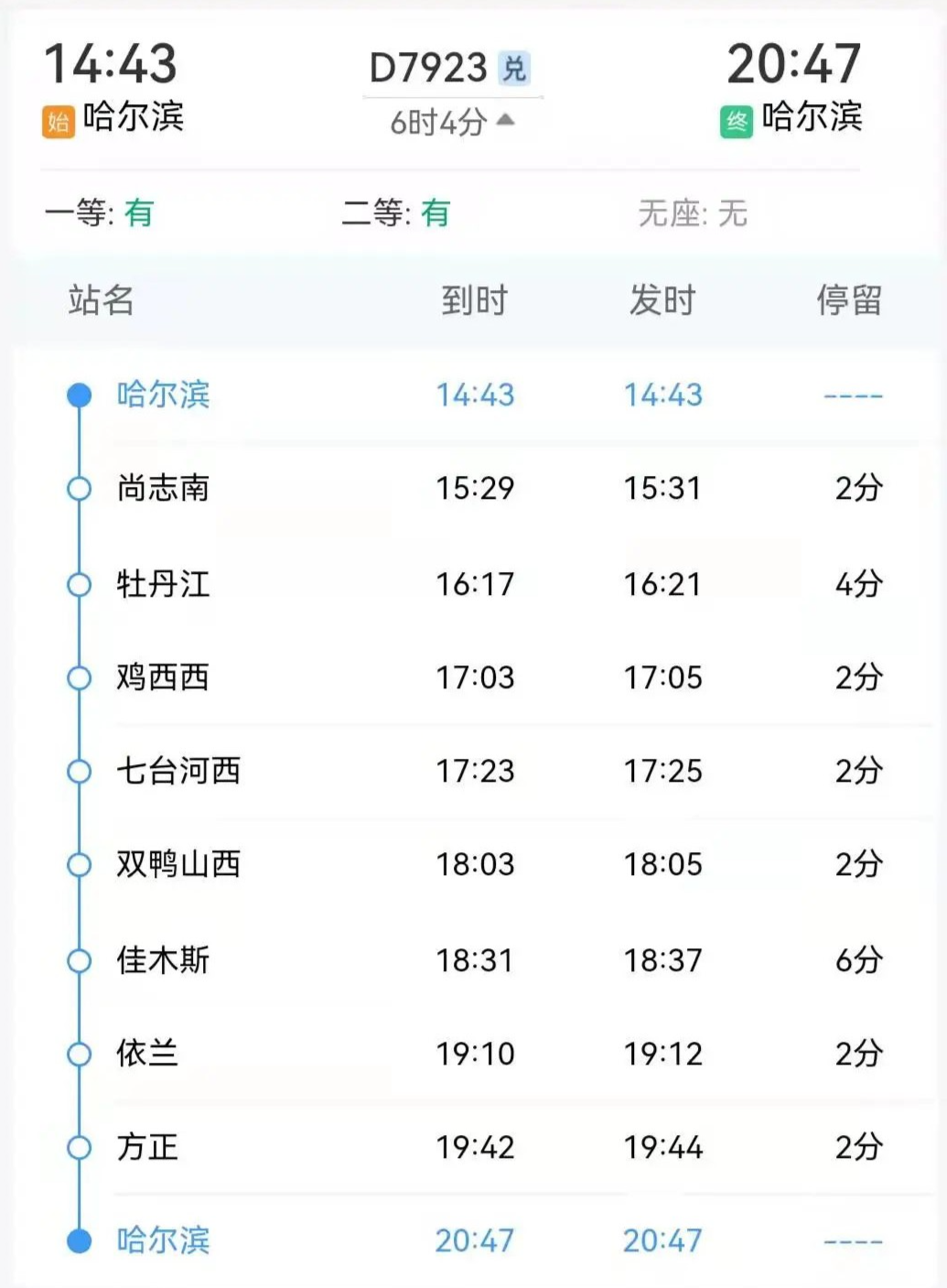
Task: Click the D7923 train number
Action: (x=427, y=68)
